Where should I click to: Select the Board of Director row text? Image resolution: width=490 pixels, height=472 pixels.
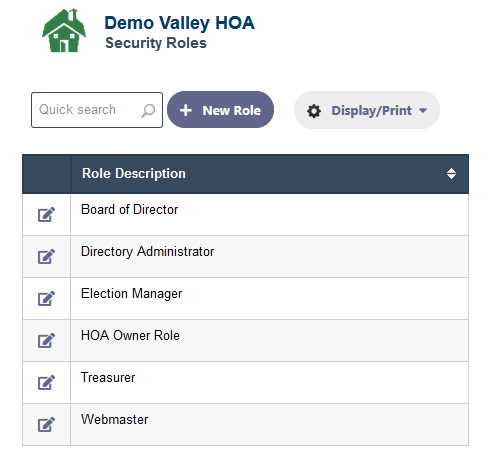[x=130, y=210]
